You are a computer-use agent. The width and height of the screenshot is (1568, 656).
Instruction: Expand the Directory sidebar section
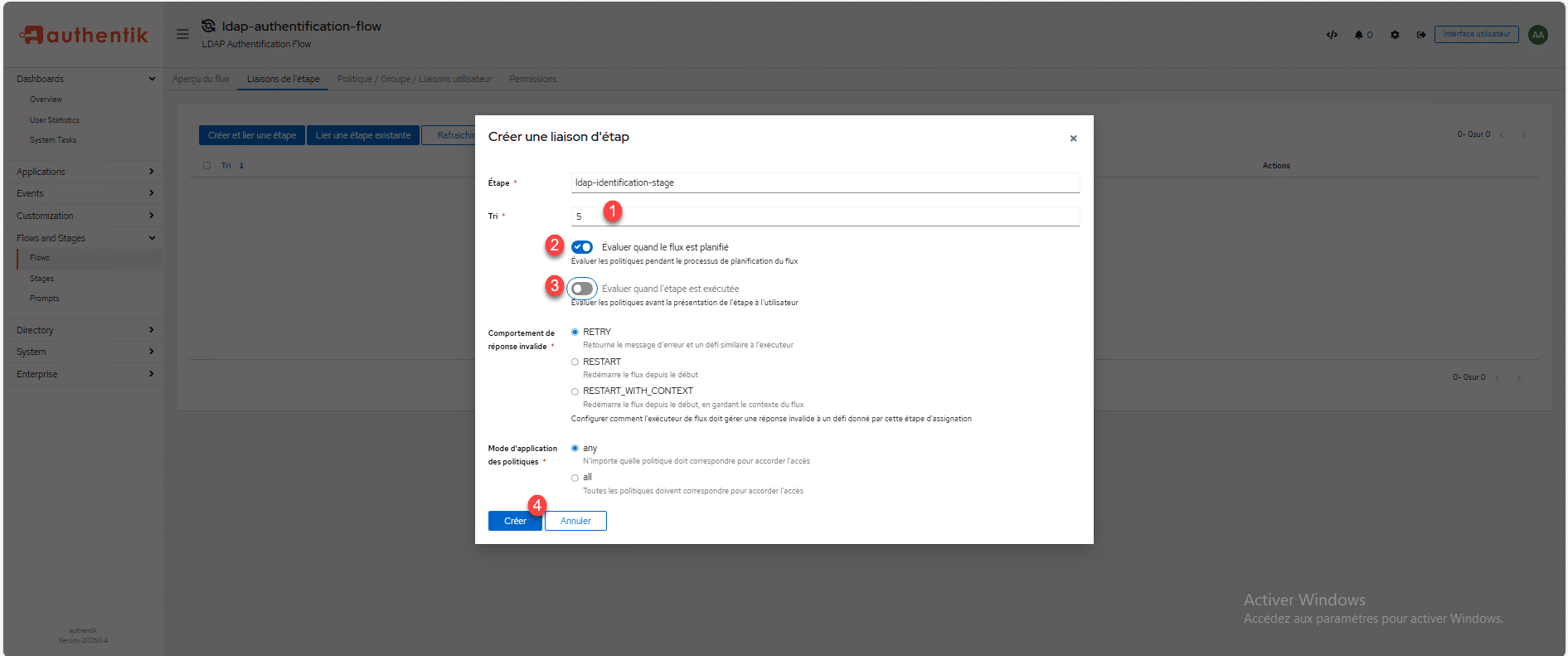83,330
